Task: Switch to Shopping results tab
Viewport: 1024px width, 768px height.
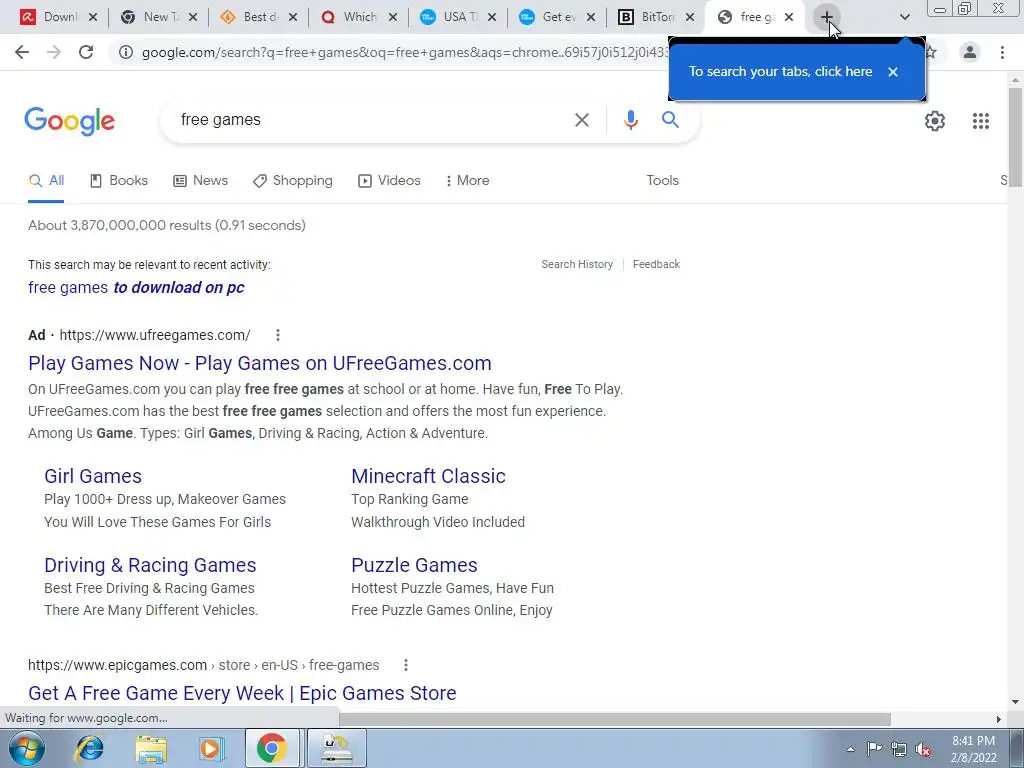Action: [293, 181]
